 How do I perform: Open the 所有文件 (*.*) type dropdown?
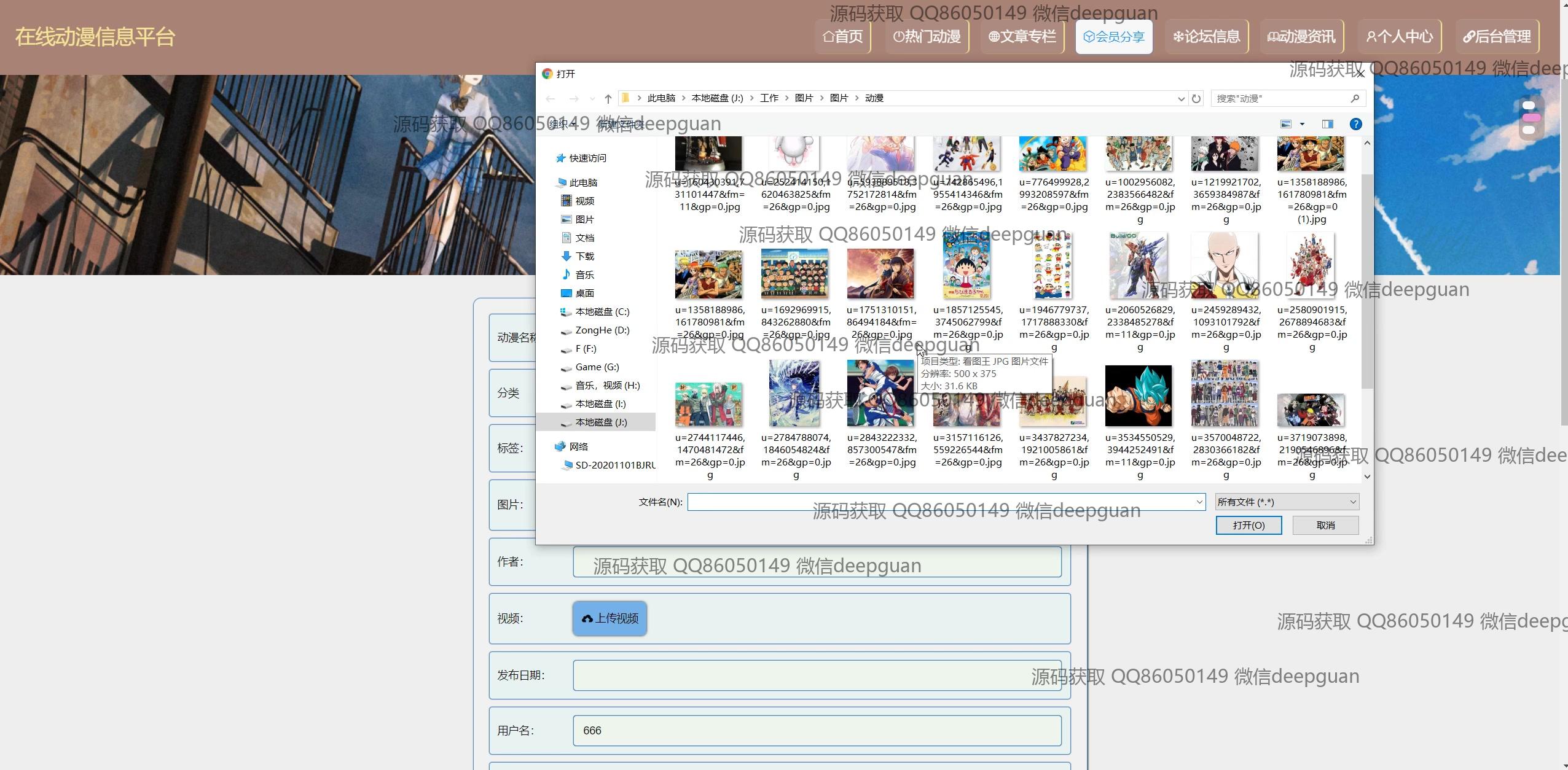(1287, 502)
